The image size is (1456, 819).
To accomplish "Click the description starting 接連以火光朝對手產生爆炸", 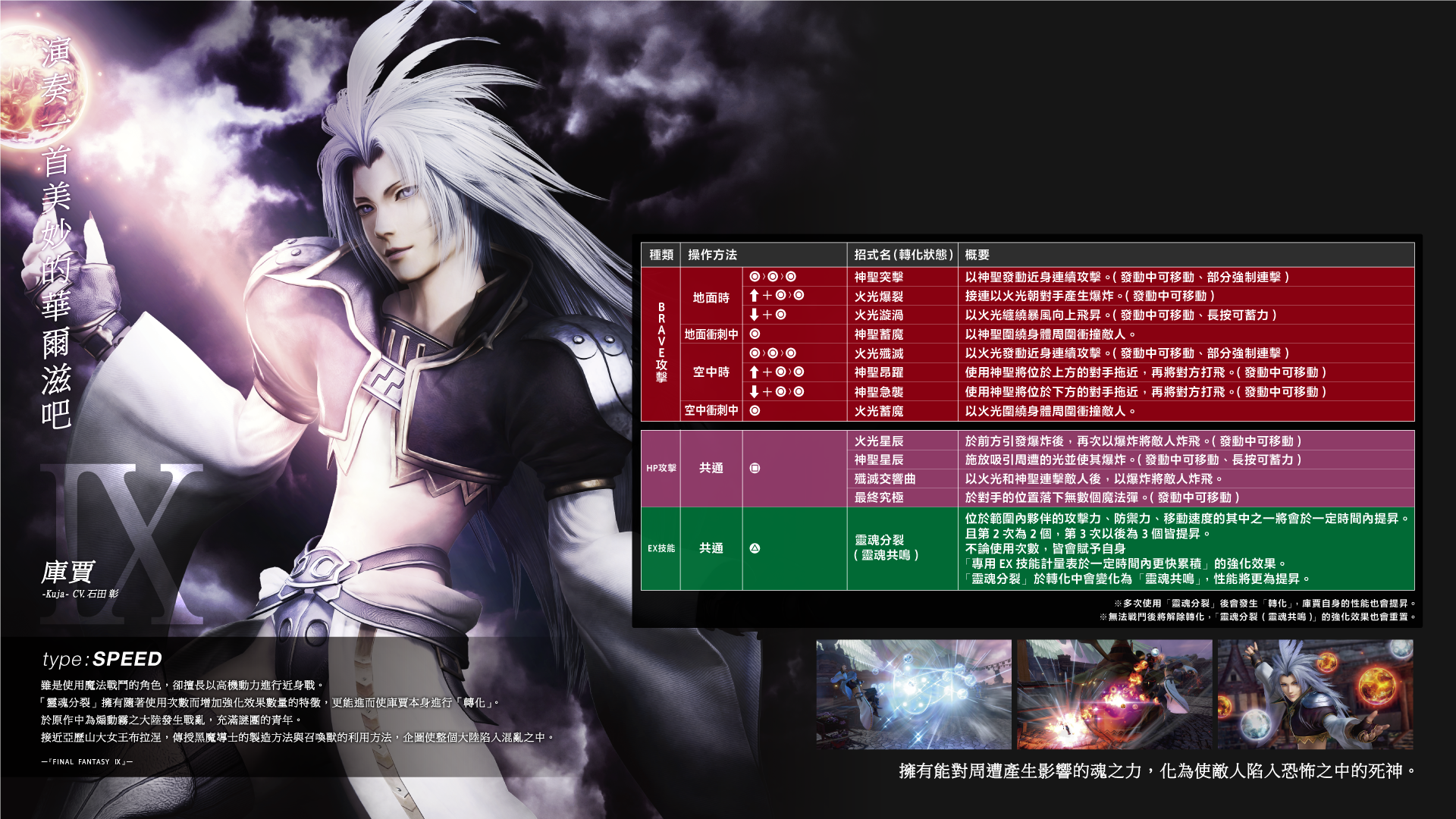I will click(x=1090, y=296).
